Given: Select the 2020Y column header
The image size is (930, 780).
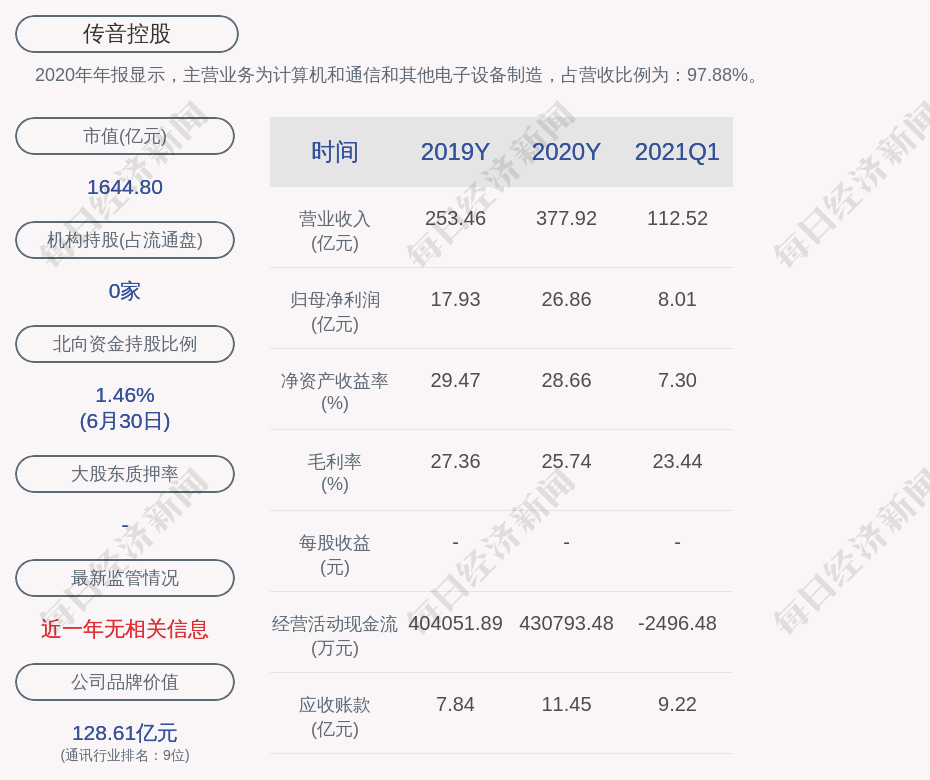Looking at the screenshot, I should point(566,152).
